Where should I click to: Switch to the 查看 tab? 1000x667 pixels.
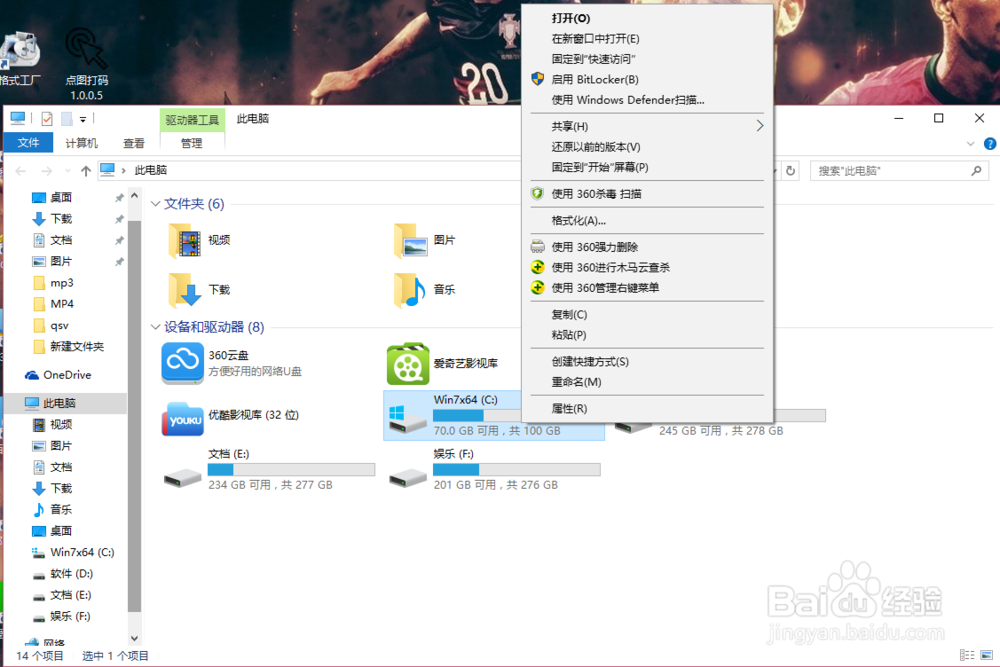click(133, 142)
